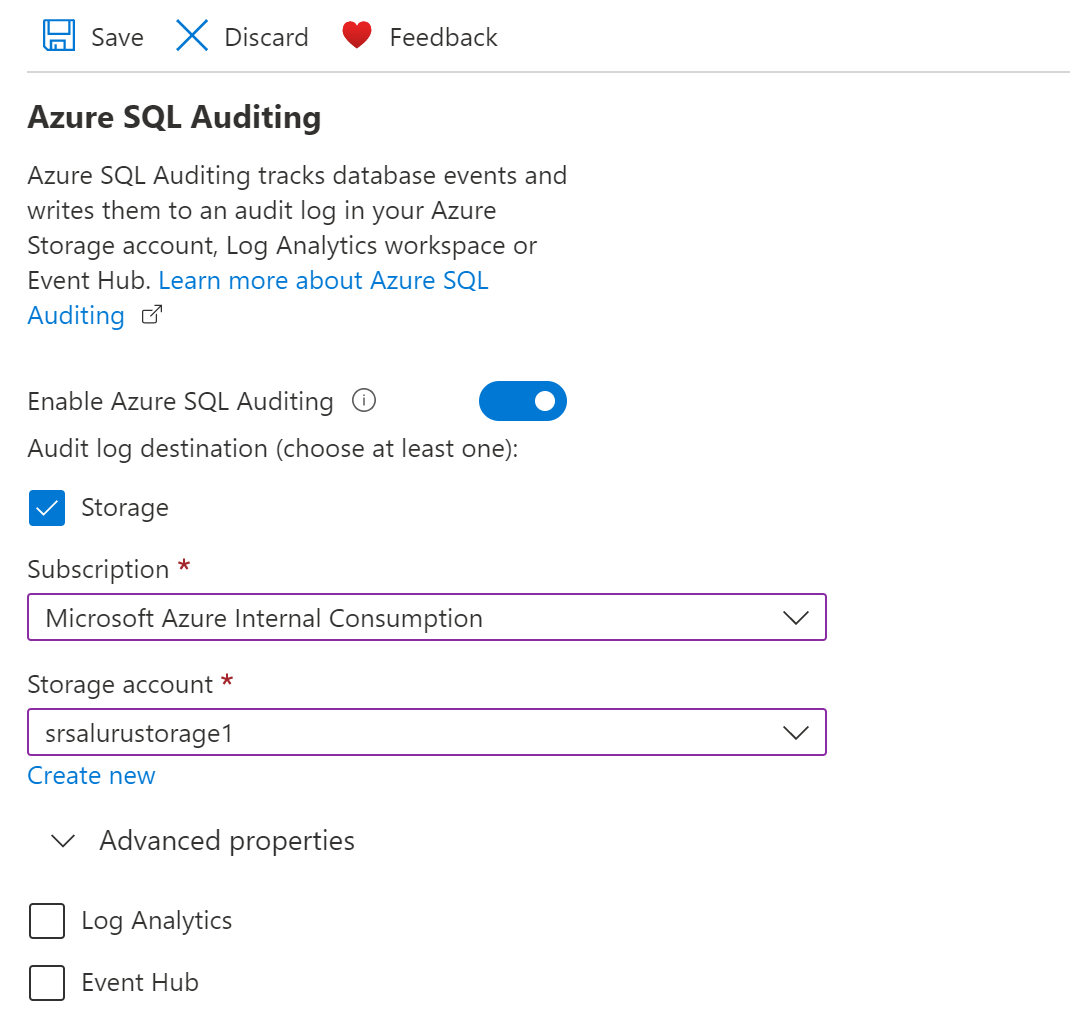1070x1025 pixels.
Task: Click the Advanced properties label
Action: click(227, 841)
